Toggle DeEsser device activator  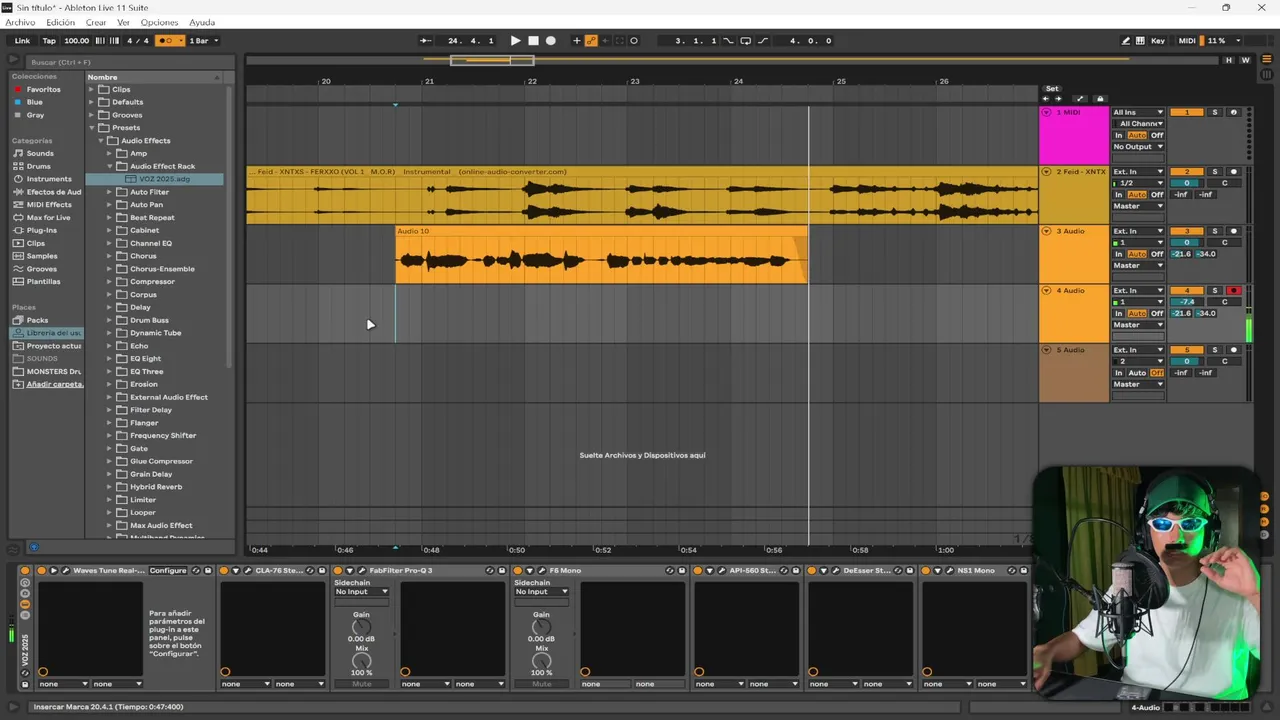pos(813,571)
